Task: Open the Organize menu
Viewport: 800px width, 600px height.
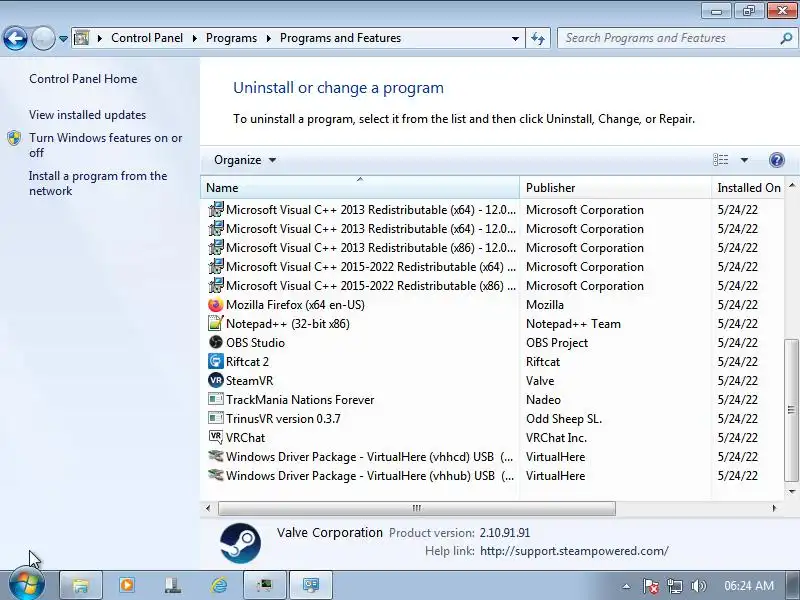Action: tap(245, 160)
